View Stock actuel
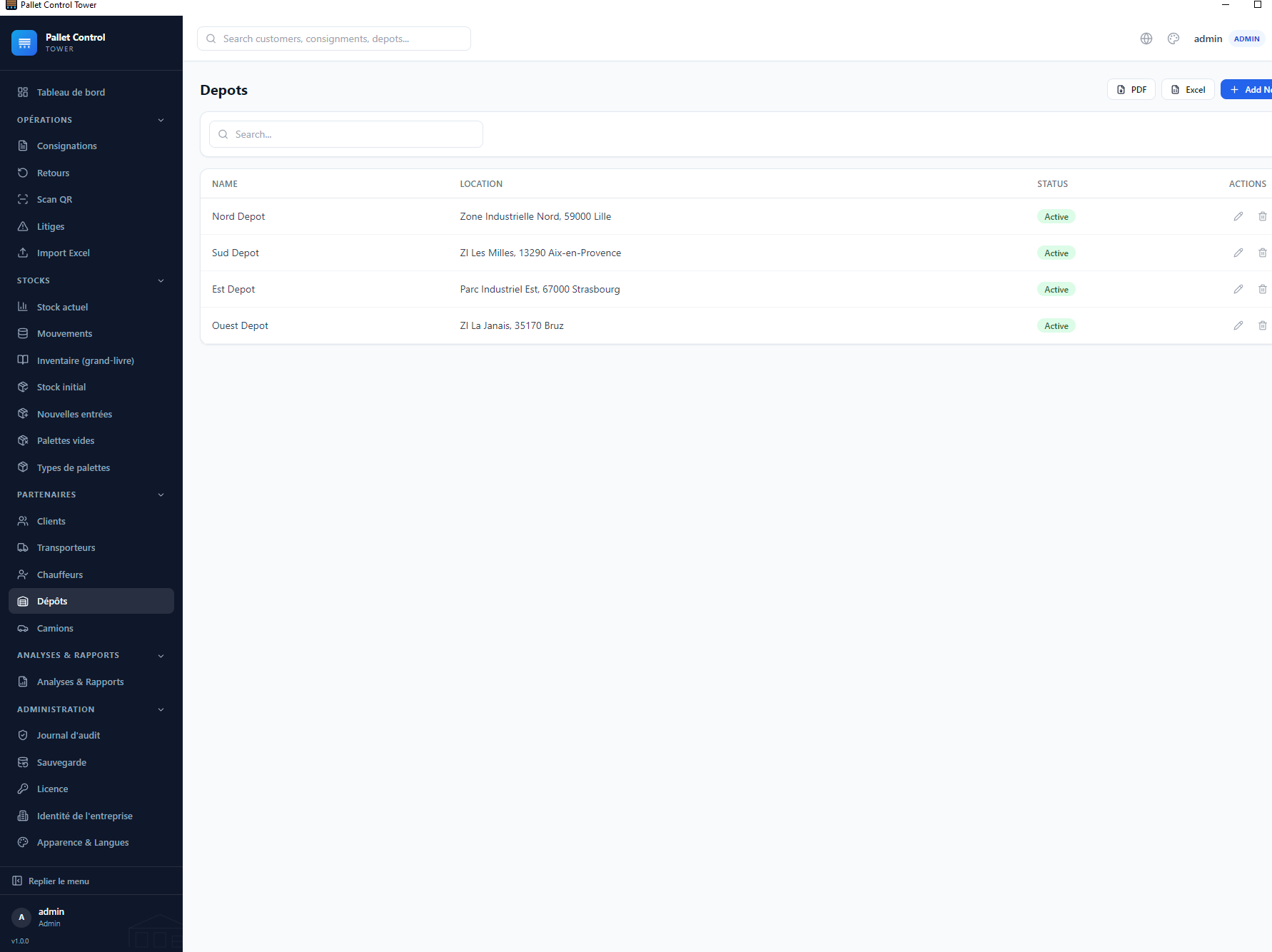1272x952 pixels. (91, 307)
